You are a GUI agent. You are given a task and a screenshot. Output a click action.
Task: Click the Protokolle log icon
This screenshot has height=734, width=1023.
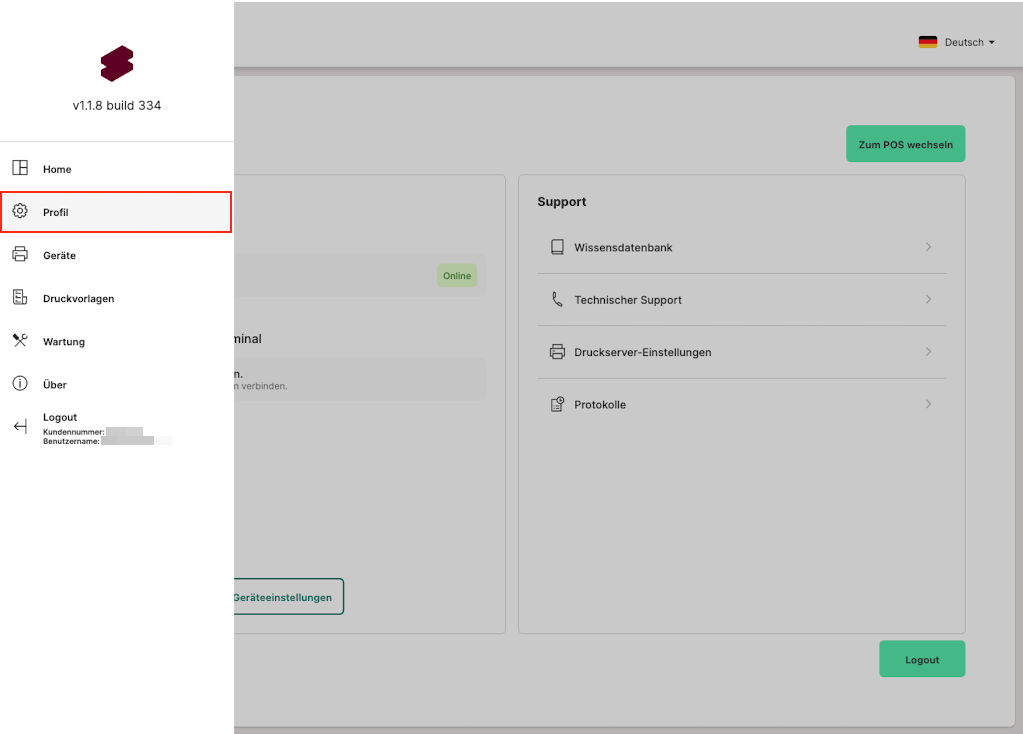click(x=557, y=405)
